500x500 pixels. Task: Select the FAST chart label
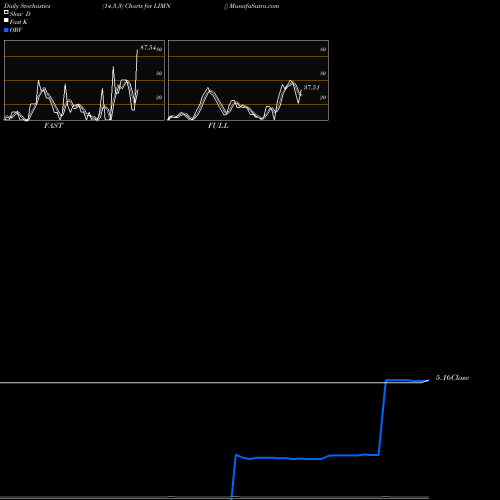click(x=53, y=126)
